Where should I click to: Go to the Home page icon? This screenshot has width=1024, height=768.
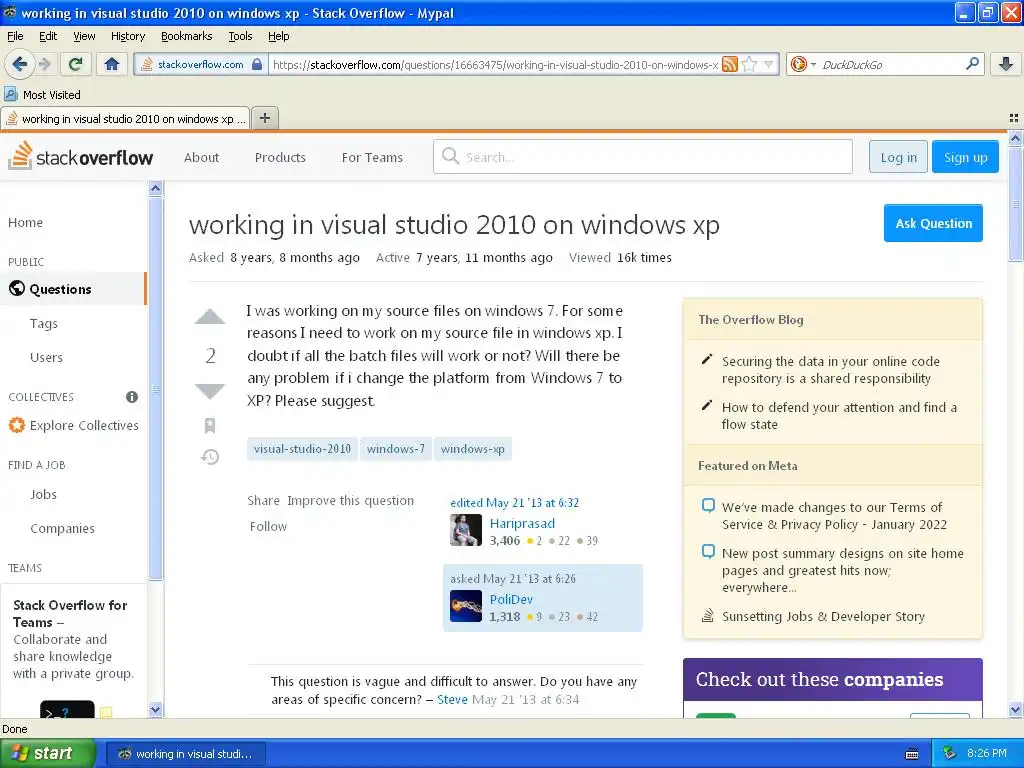(112, 64)
